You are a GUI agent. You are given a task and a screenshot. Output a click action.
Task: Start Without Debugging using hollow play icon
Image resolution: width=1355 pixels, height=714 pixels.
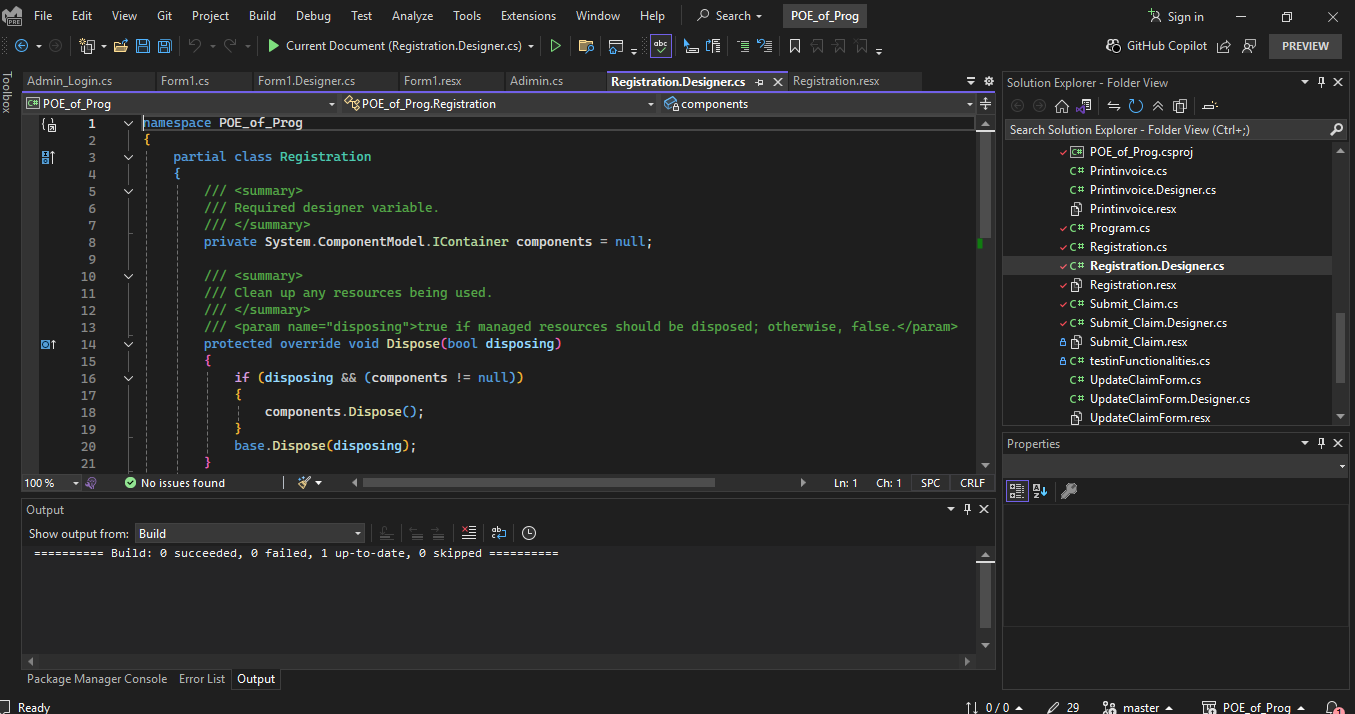[x=555, y=46]
